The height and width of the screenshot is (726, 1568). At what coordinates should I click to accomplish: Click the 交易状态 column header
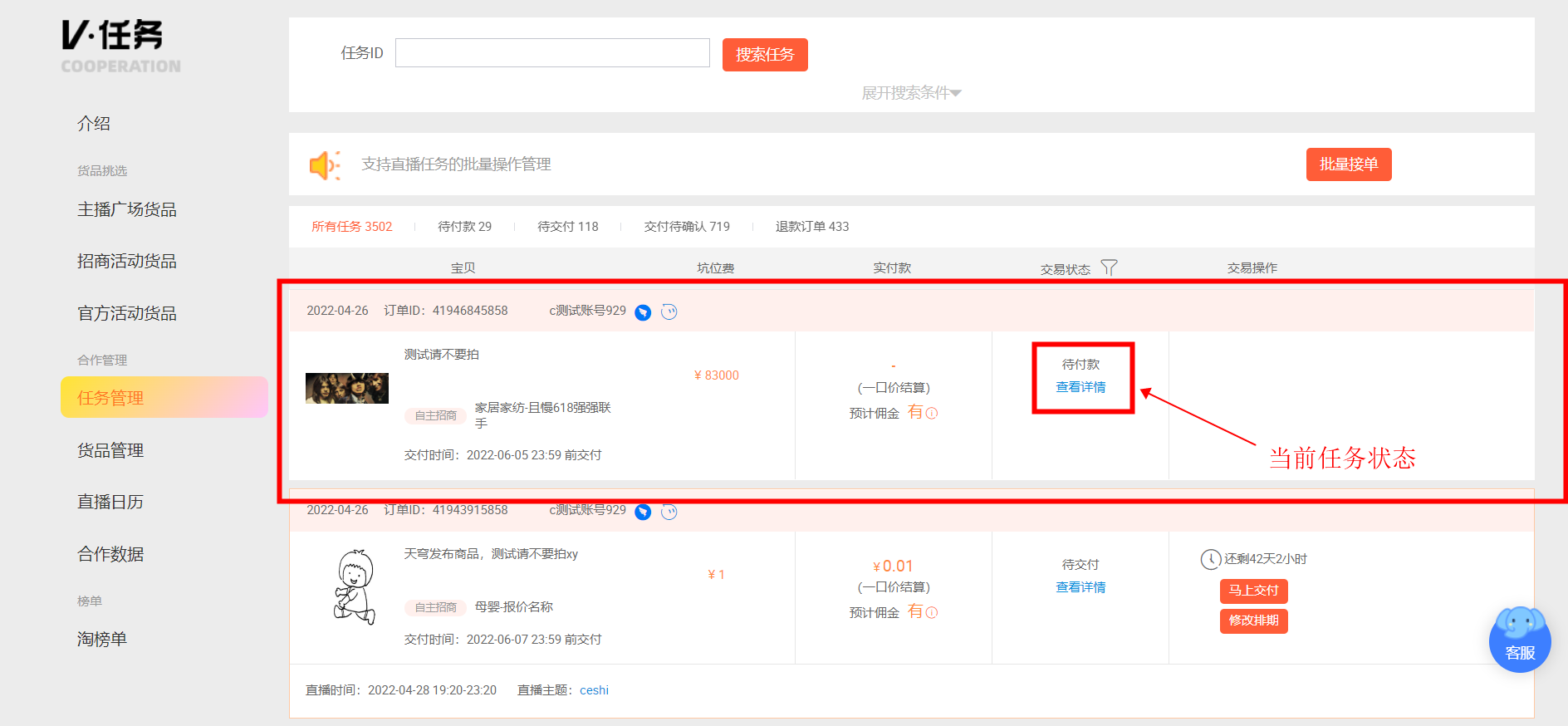tap(1066, 269)
